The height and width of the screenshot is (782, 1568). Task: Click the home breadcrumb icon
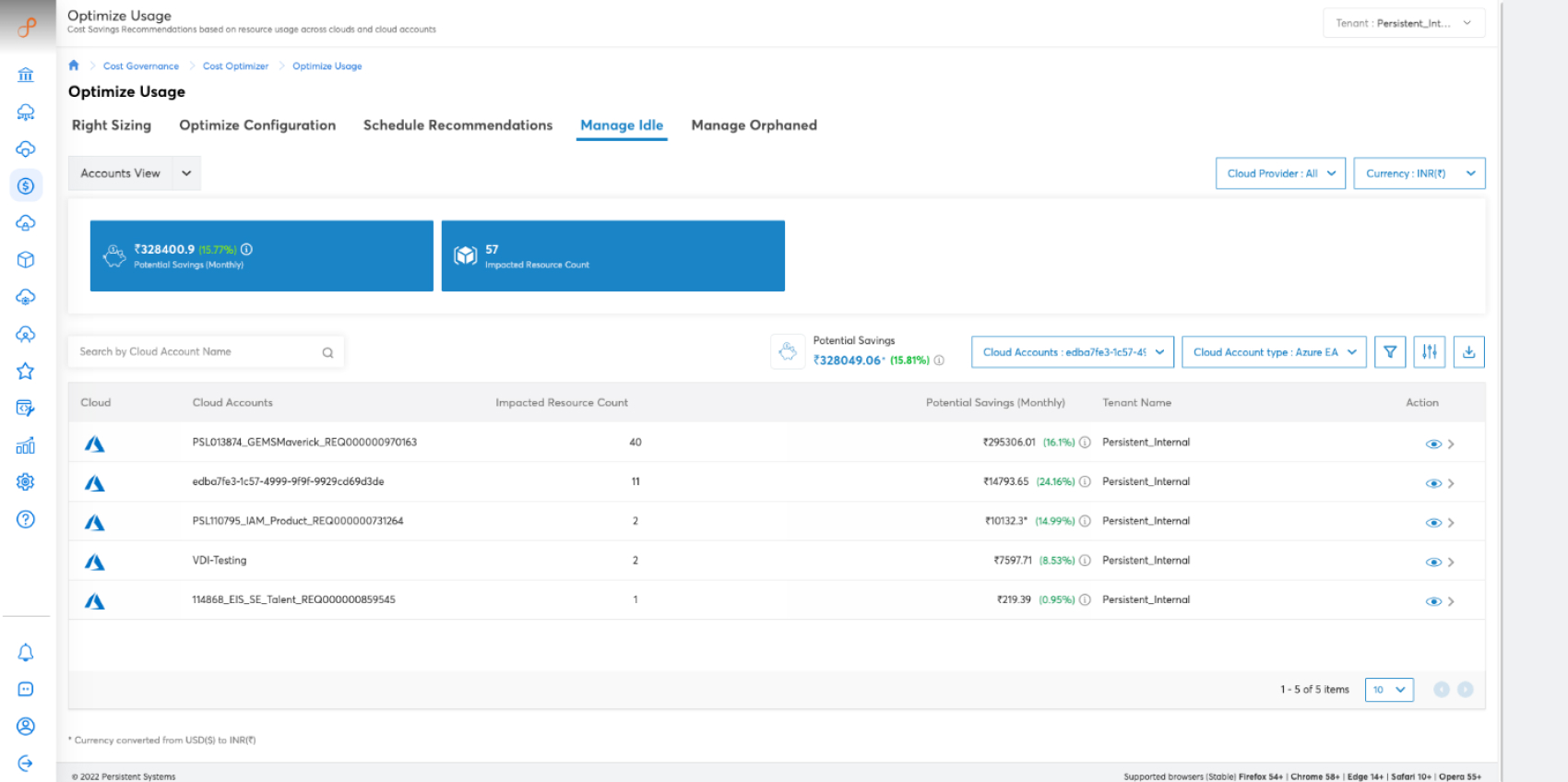click(74, 65)
